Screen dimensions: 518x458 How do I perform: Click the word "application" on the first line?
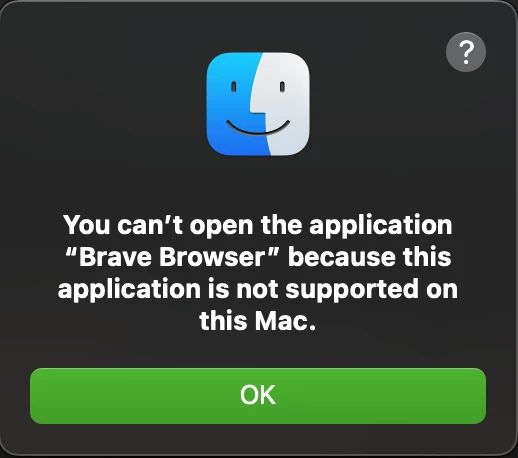pyautogui.click(x=381, y=226)
